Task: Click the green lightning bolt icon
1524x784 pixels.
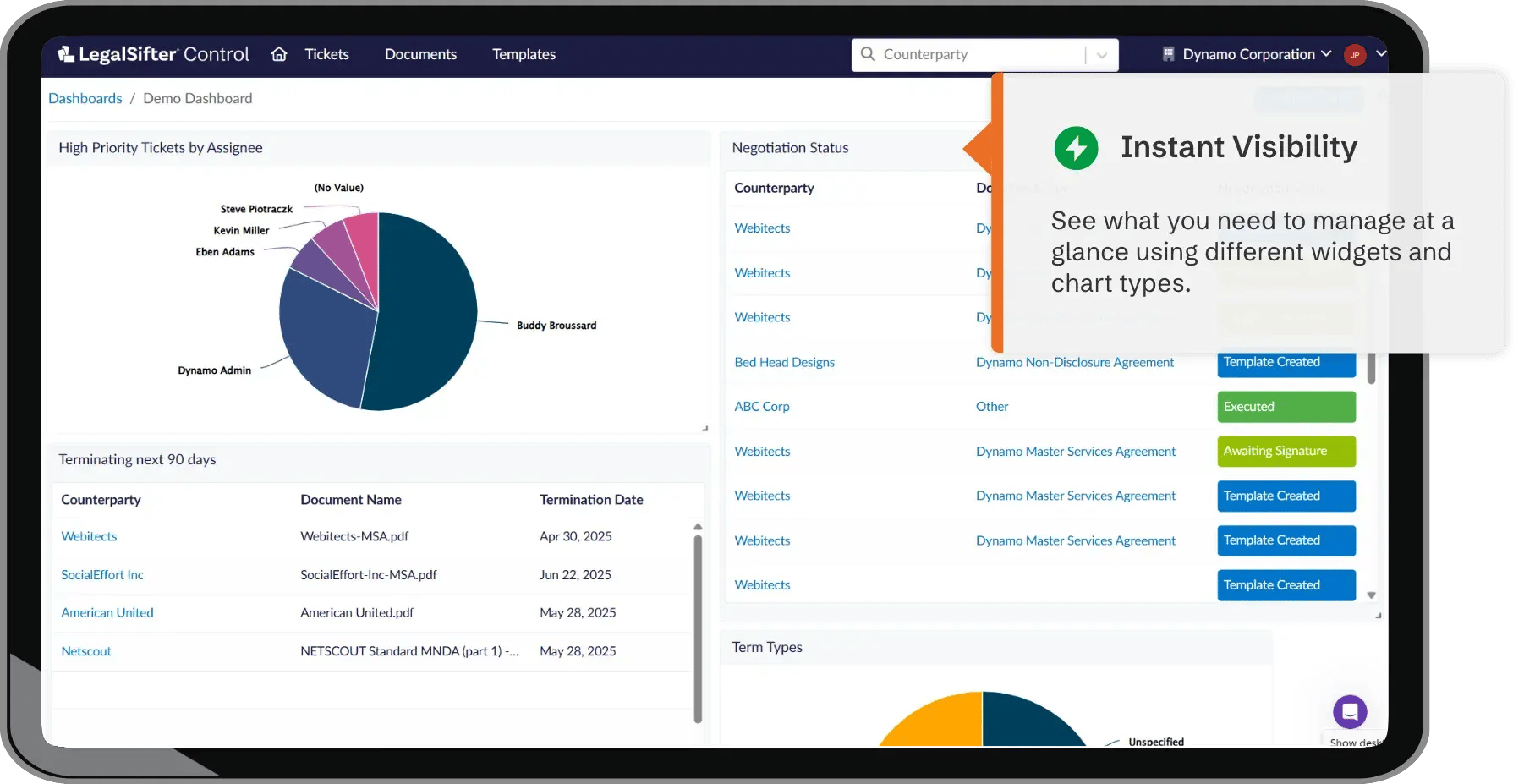Action: (1076, 148)
